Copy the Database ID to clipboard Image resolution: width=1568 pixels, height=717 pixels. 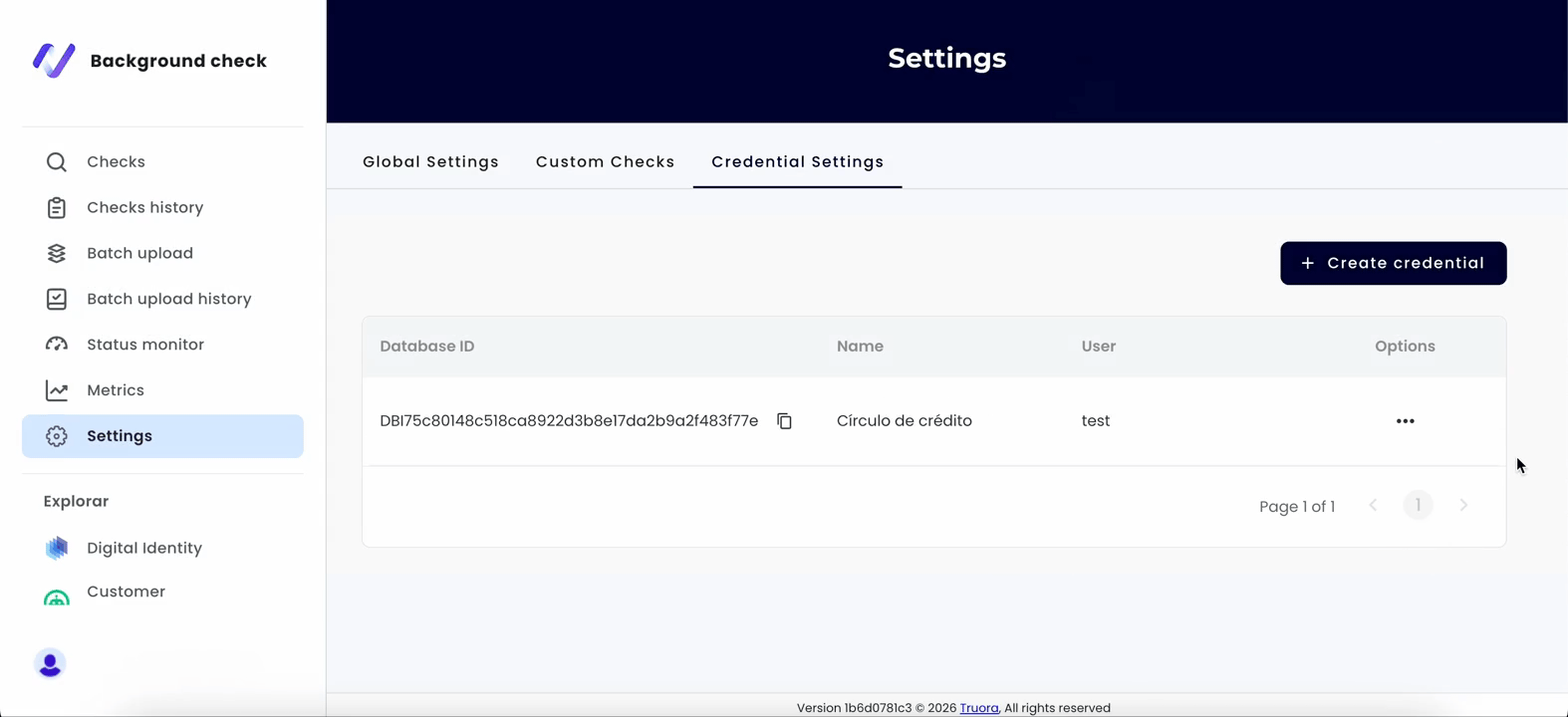[785, 421]
